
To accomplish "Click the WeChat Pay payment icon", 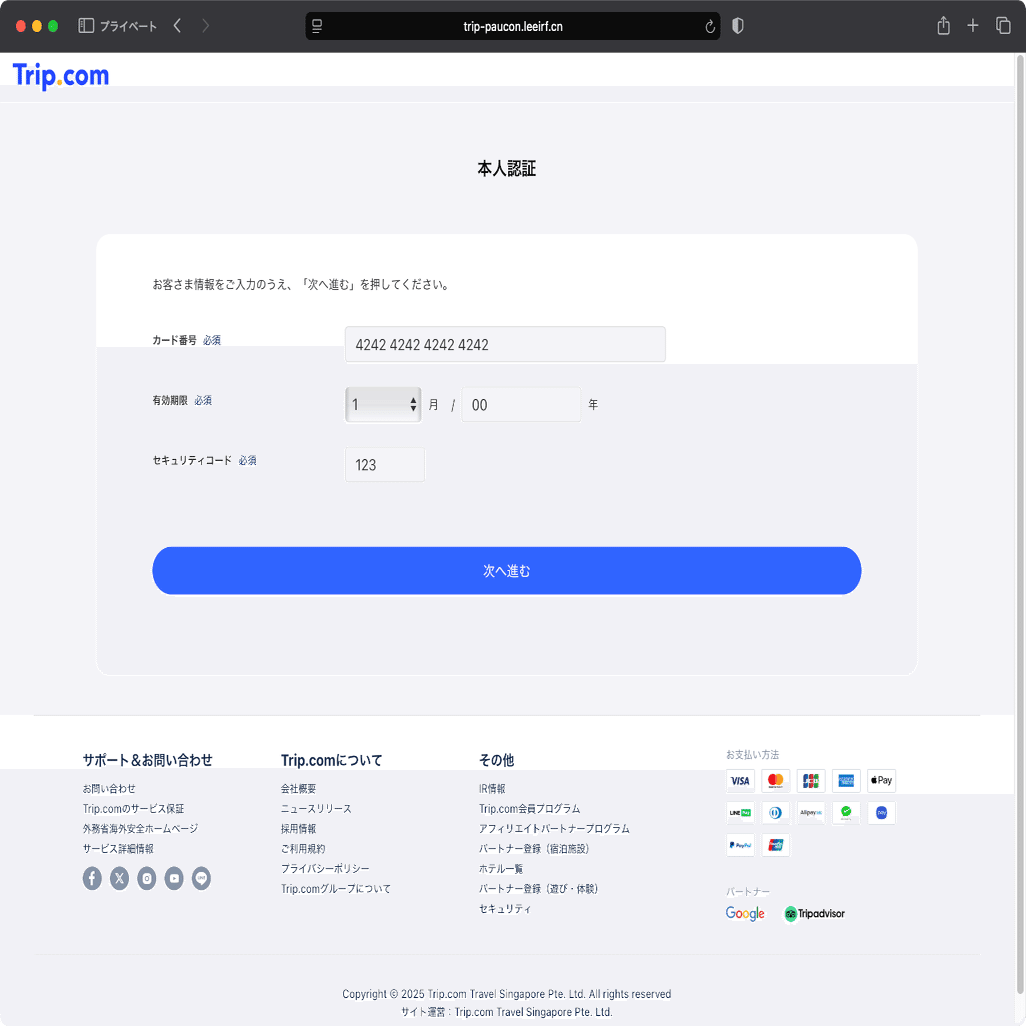I will (x=846, y=813).
